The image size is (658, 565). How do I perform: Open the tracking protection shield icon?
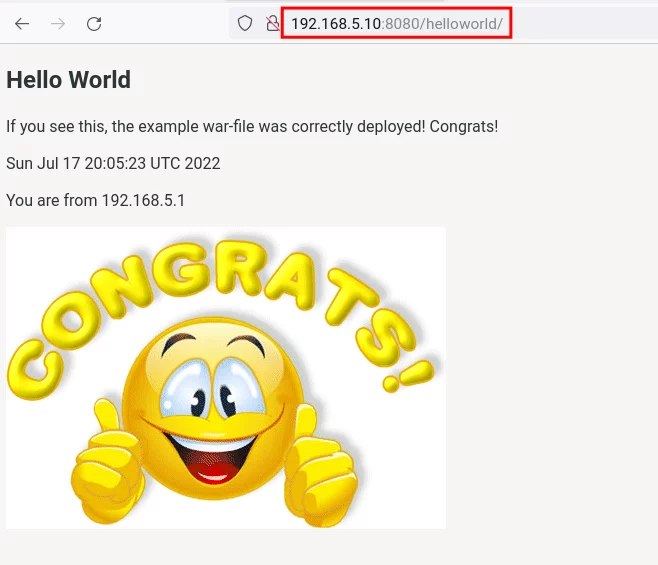pos(245,24)
